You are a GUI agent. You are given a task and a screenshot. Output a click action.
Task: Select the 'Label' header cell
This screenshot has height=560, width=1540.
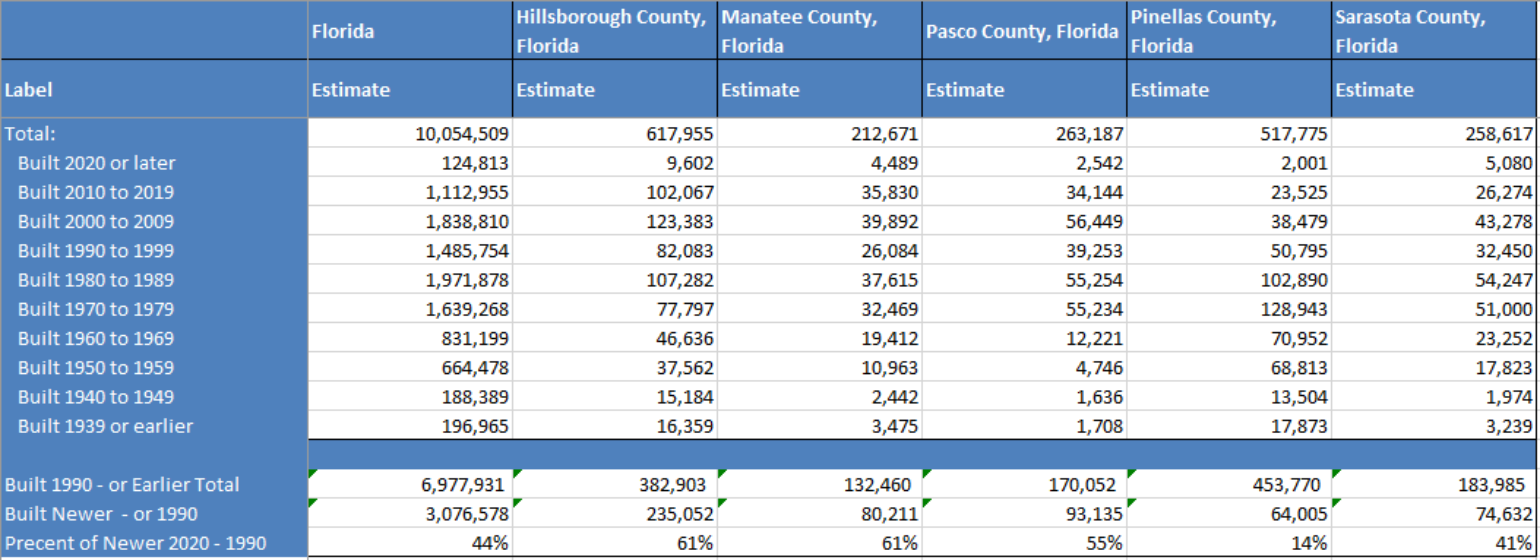tap(153, 89)
